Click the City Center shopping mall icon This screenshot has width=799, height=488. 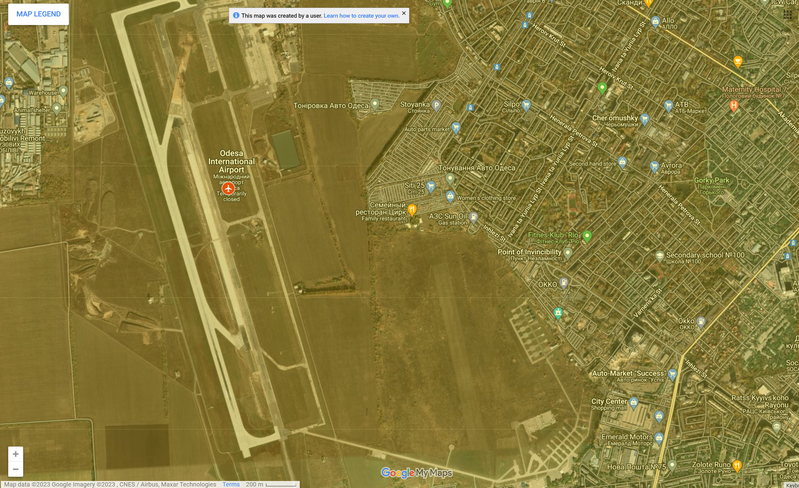(633, 402)
